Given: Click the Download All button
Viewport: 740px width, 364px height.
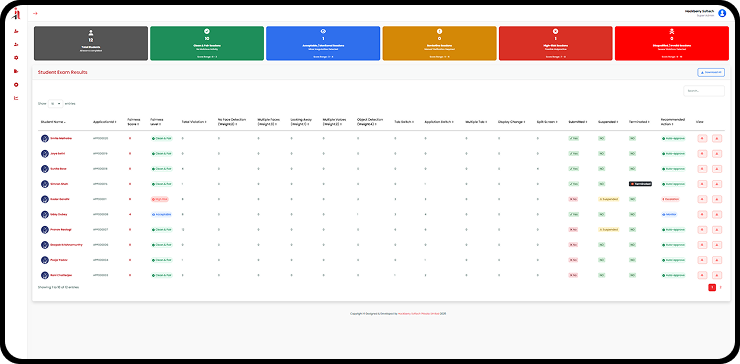Looking at the screenshot, I should click(711, 72).
